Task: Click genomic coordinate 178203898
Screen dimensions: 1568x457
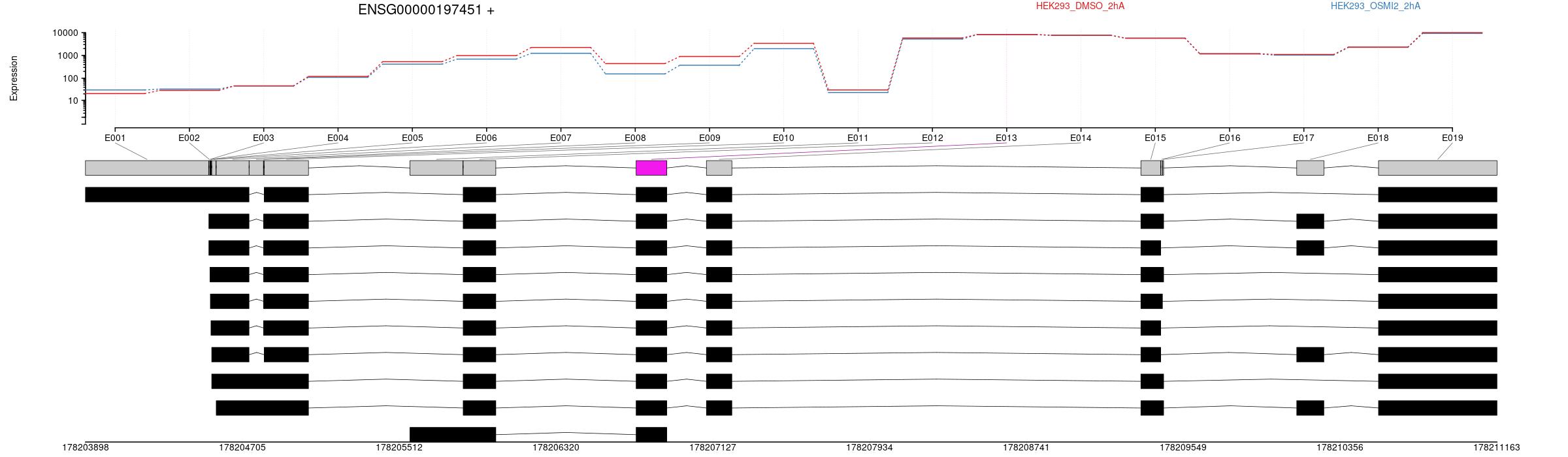Action: pyautogui.click(x=86, y=448)
